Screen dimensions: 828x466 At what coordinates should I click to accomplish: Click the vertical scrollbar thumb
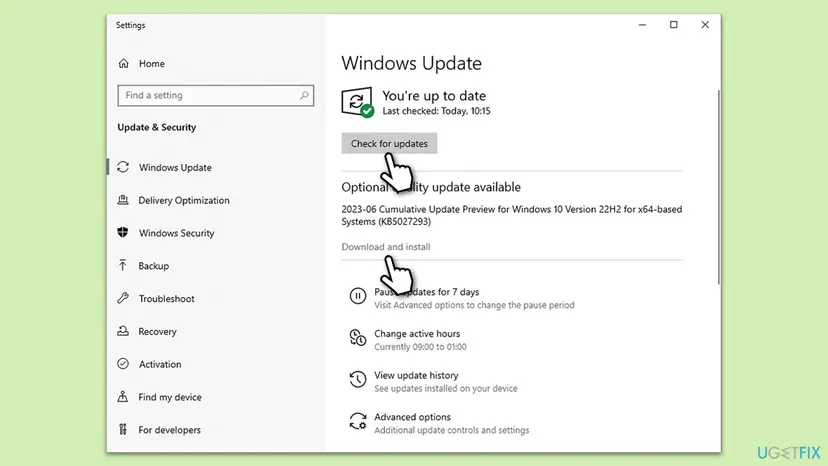click(718, 188)
